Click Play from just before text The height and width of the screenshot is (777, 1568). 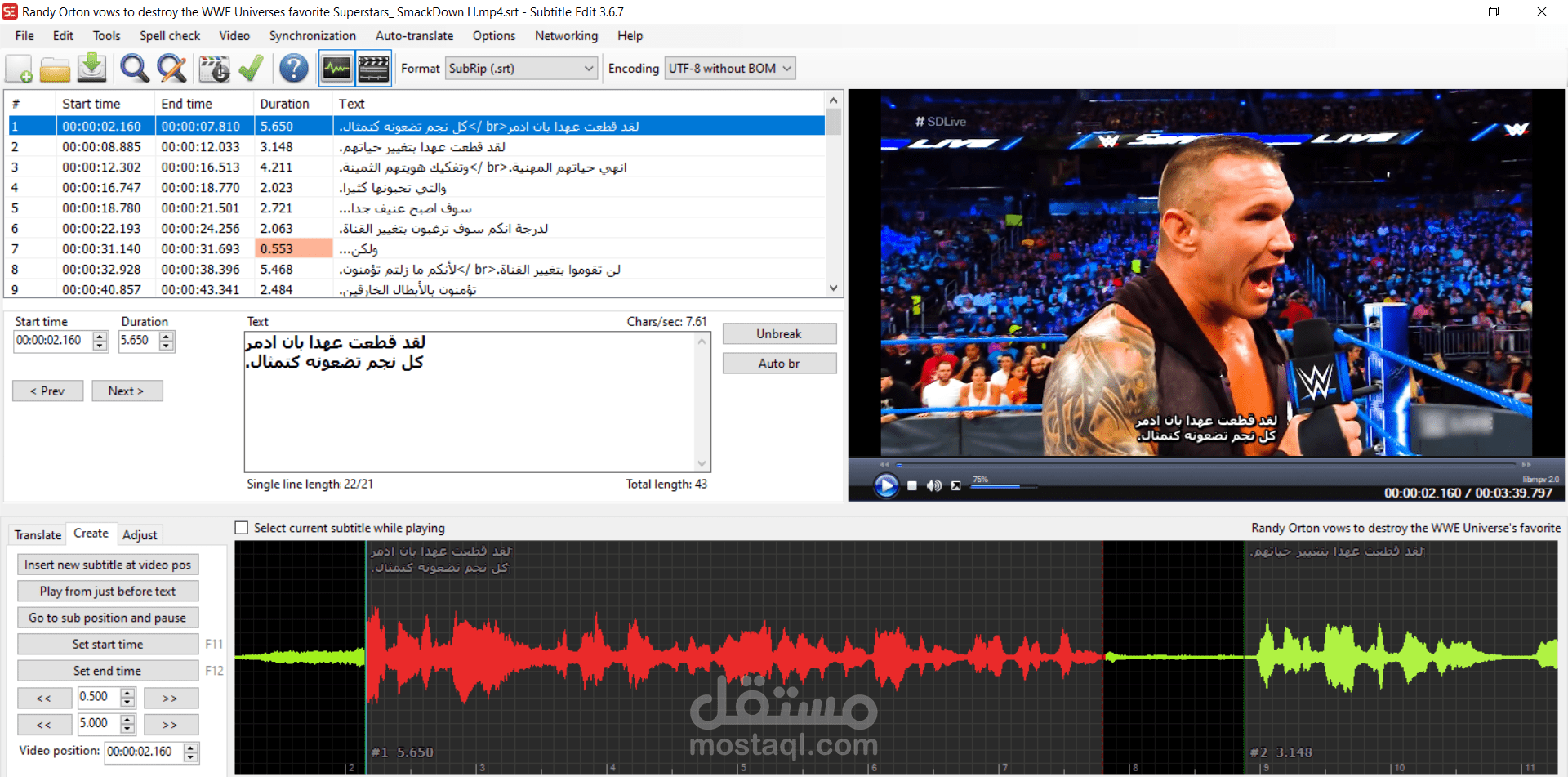click(108, 592)
